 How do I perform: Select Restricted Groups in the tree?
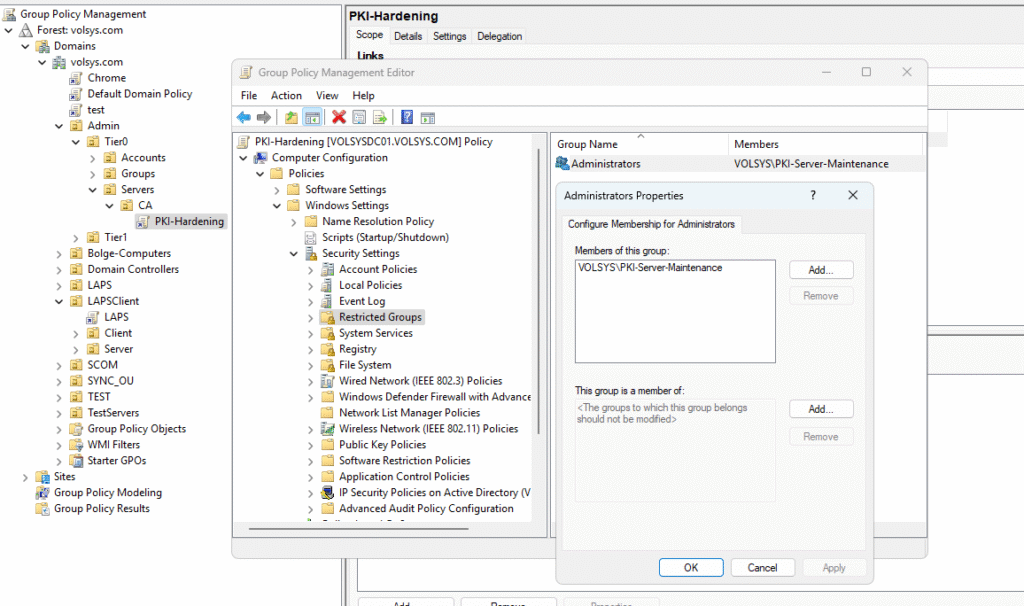coord(380,317)
